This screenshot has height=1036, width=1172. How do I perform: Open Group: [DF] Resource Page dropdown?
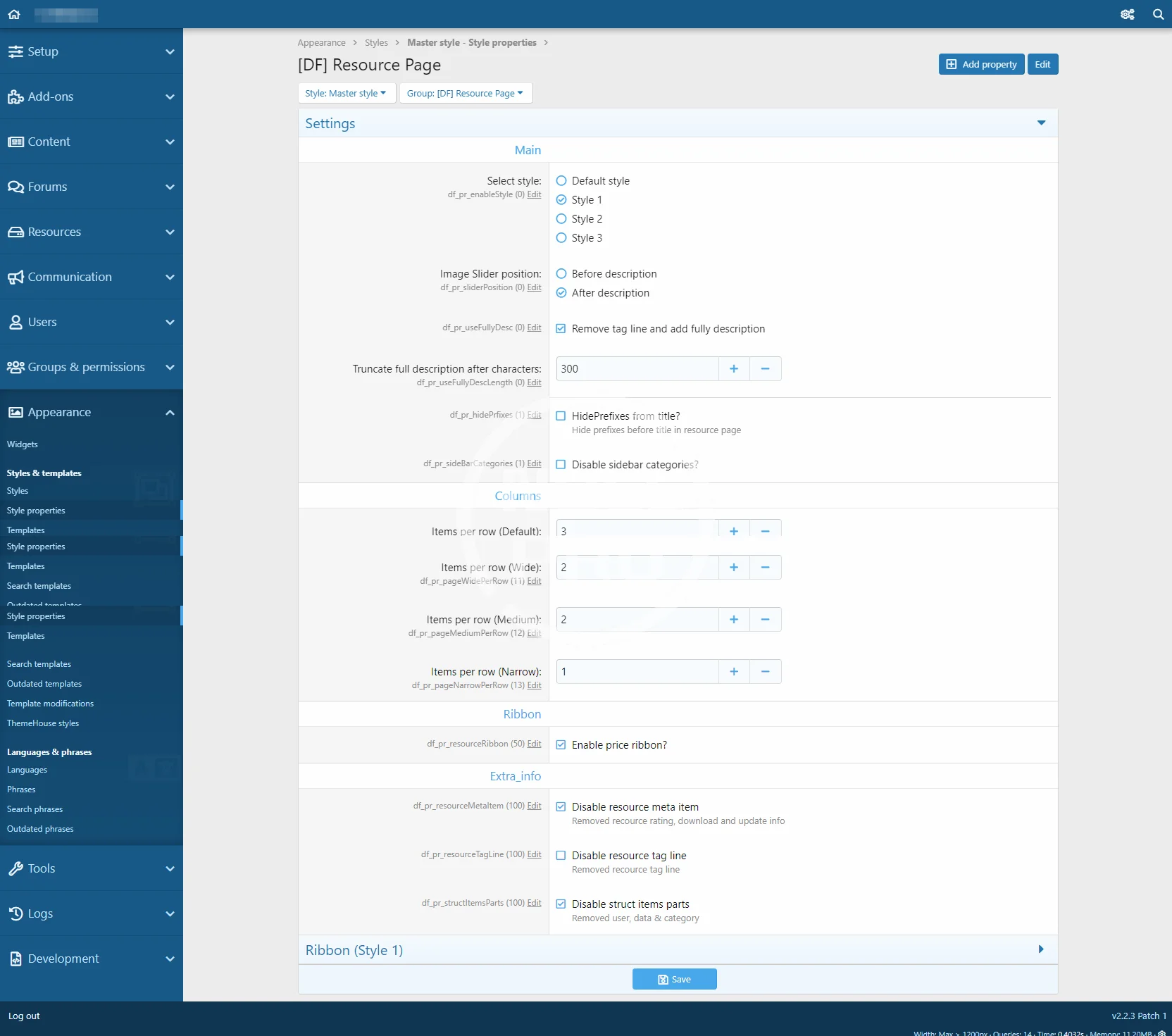click(465, 93)
